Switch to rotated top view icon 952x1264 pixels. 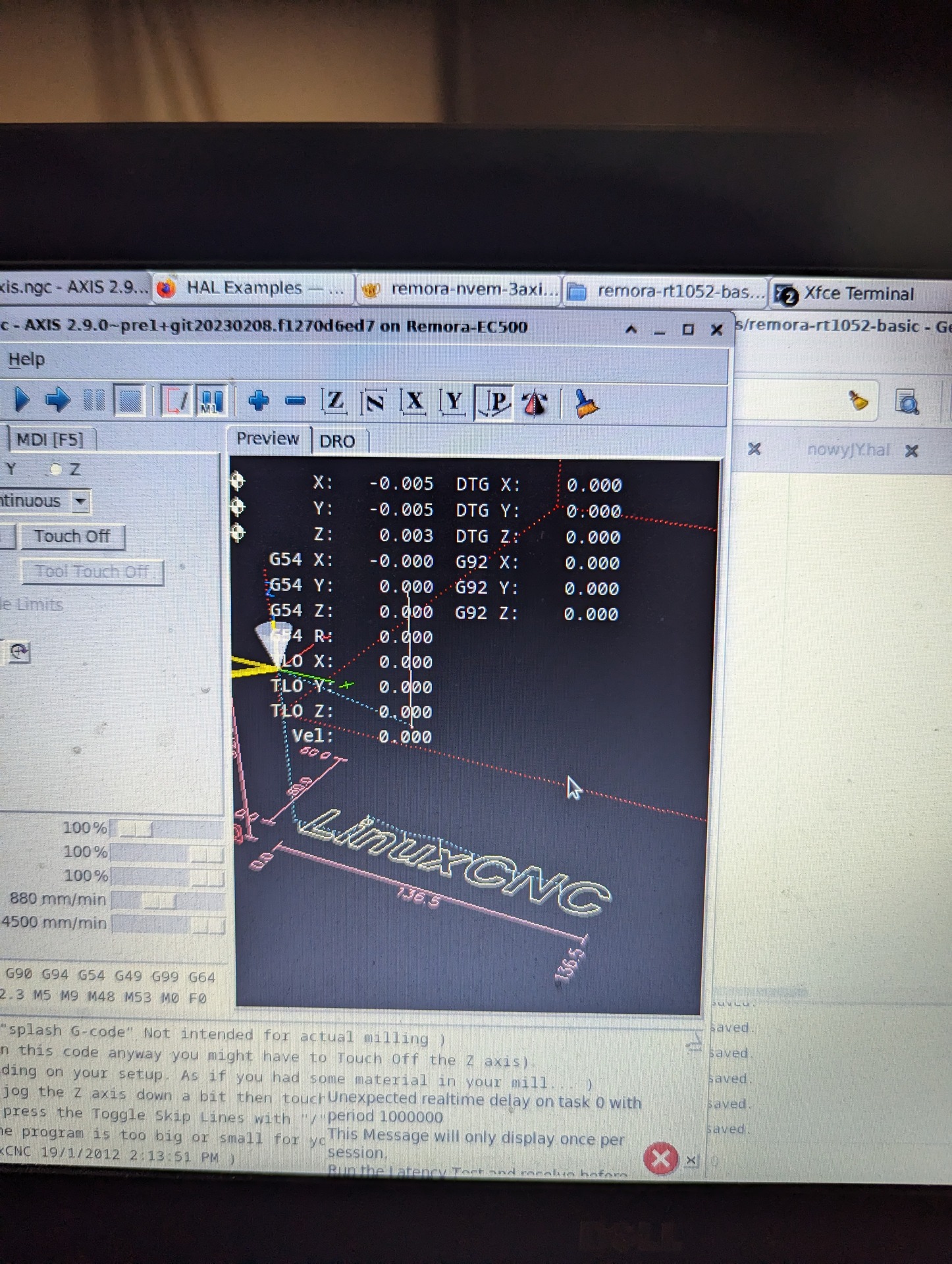point(374,402)
